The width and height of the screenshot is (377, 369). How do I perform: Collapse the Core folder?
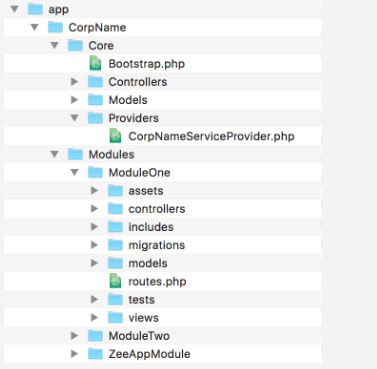(55, 46)
